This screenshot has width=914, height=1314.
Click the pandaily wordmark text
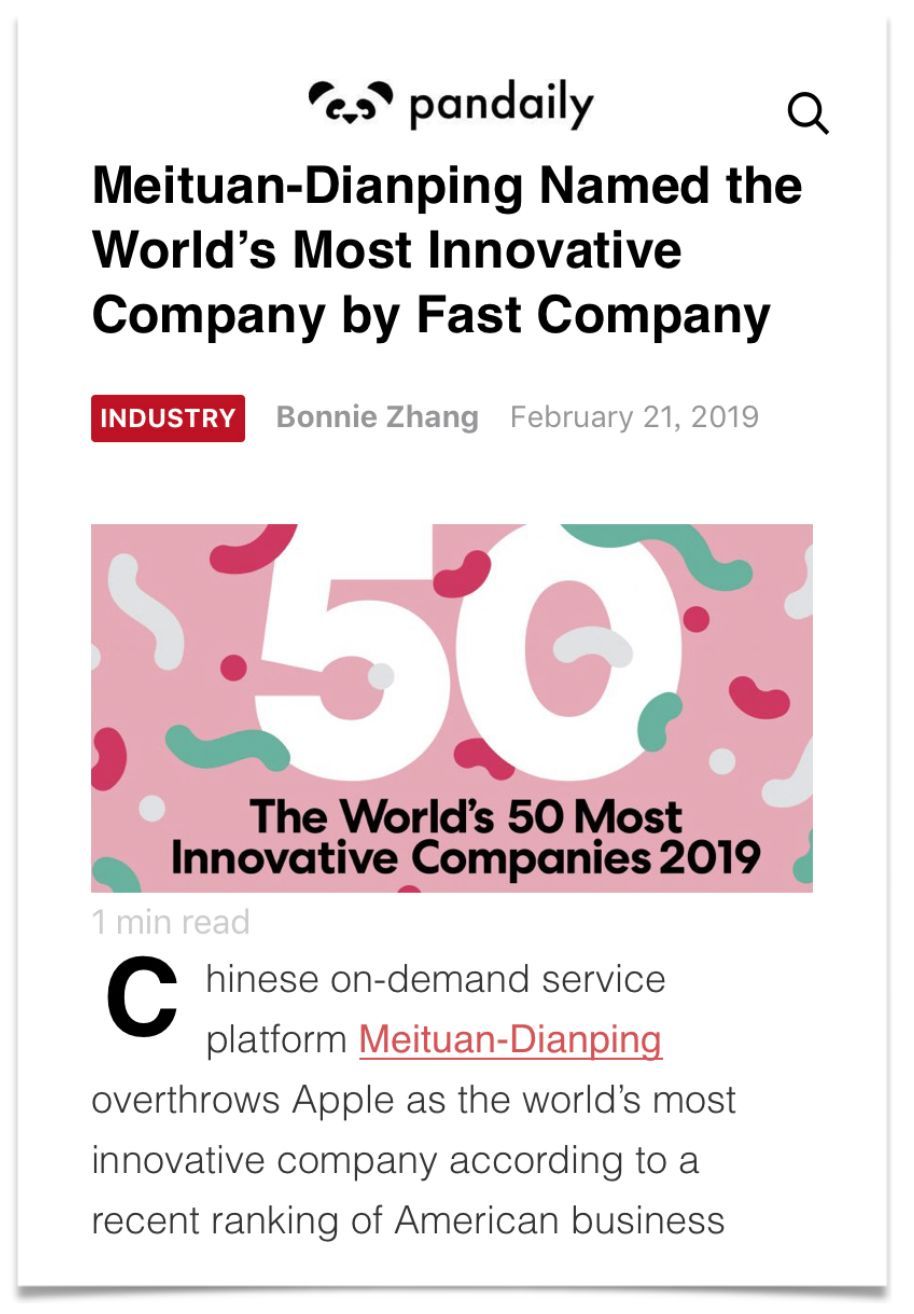[x=501, y=106]
